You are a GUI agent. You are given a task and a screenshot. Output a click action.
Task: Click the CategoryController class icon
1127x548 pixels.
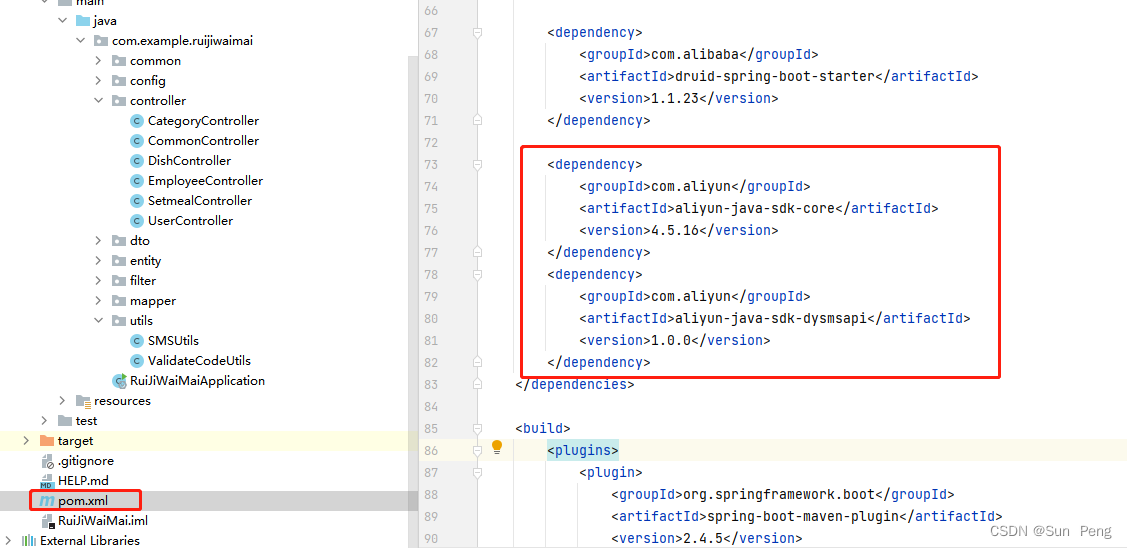137,121
